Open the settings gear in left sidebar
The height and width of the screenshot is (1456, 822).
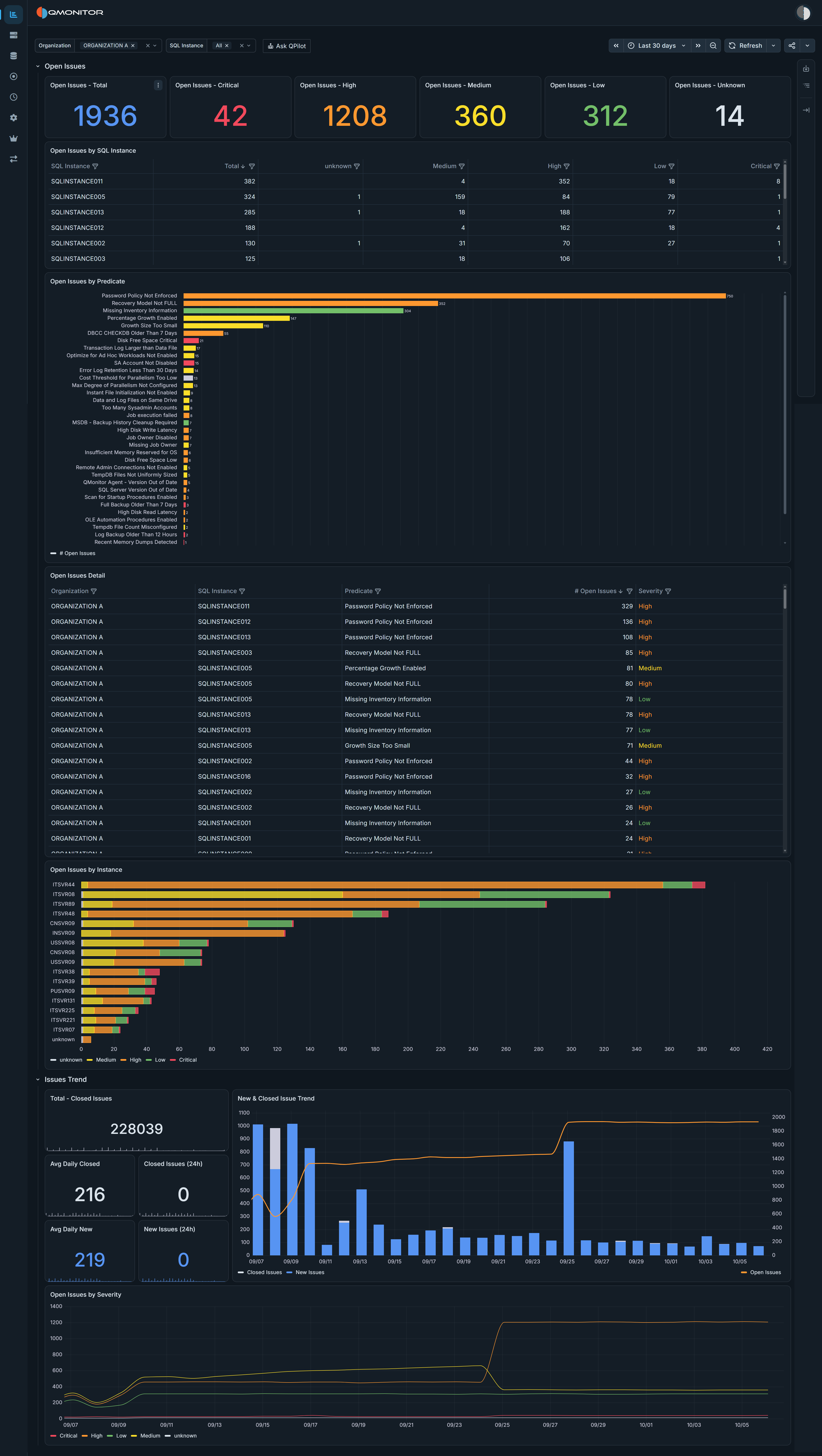tap(14, 118)
